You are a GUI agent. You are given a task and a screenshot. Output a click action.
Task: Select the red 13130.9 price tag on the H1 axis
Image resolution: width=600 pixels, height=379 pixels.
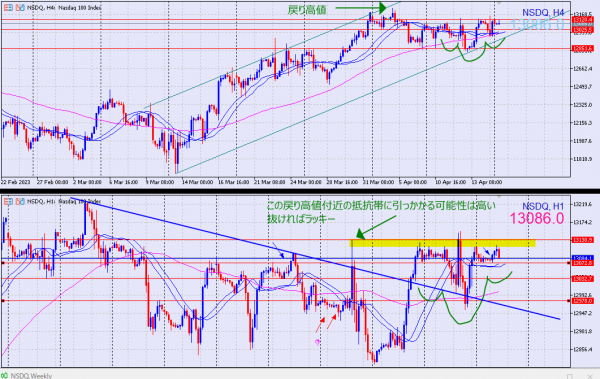pyautogui.click(x=583, y=240)
